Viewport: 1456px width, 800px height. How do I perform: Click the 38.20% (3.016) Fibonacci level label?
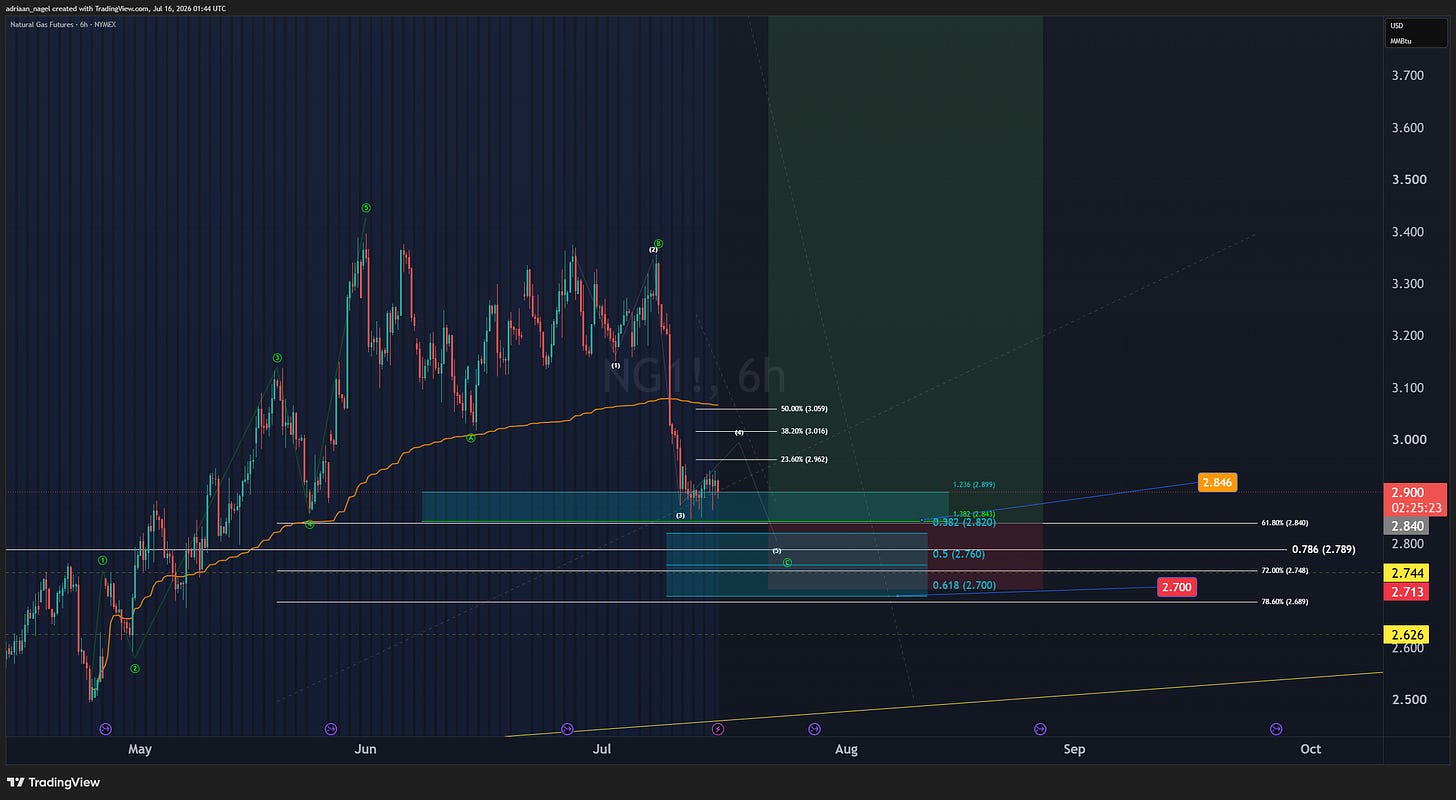coord(804,431)
